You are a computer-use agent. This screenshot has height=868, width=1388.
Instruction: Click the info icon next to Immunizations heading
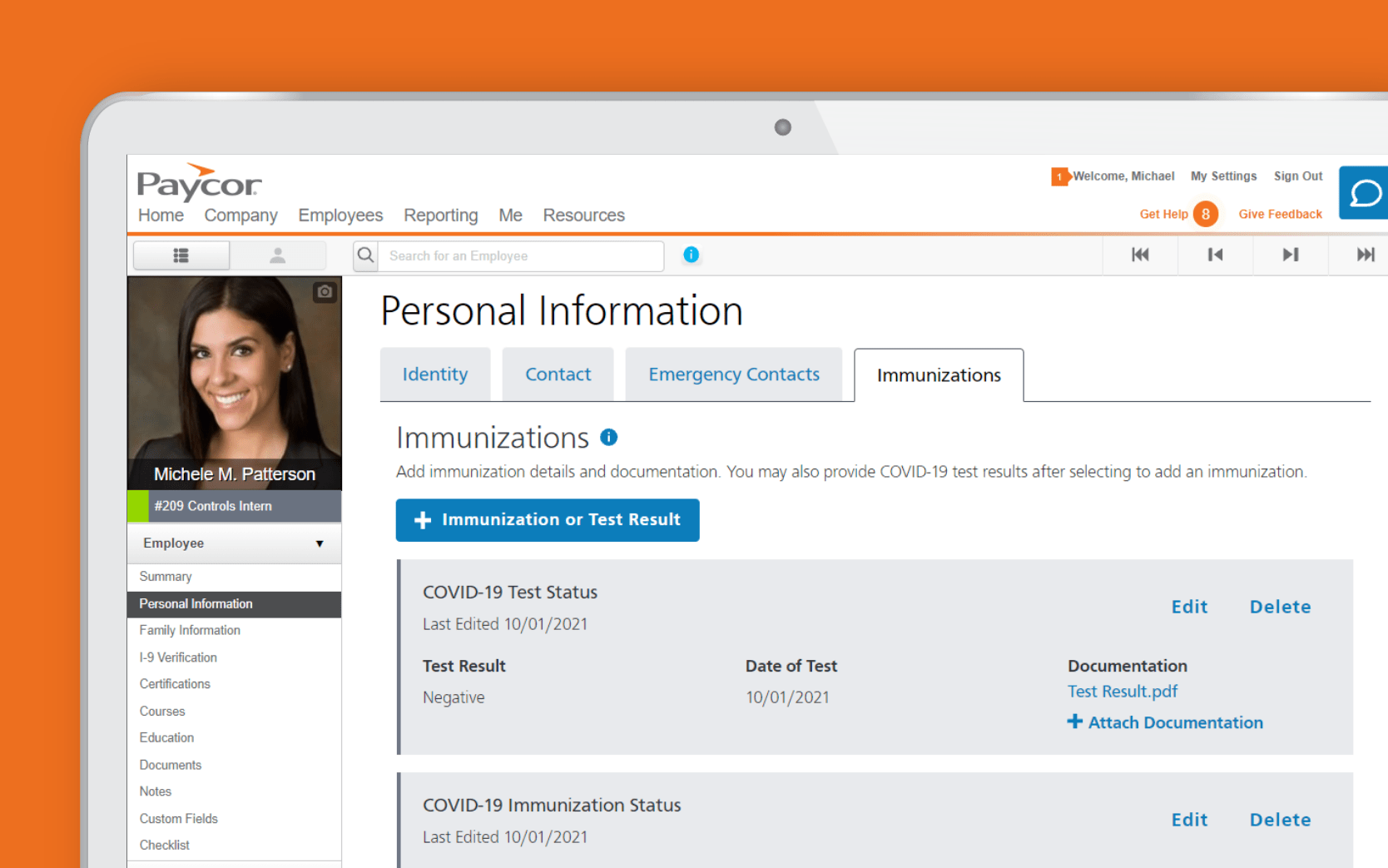[609, 437]
